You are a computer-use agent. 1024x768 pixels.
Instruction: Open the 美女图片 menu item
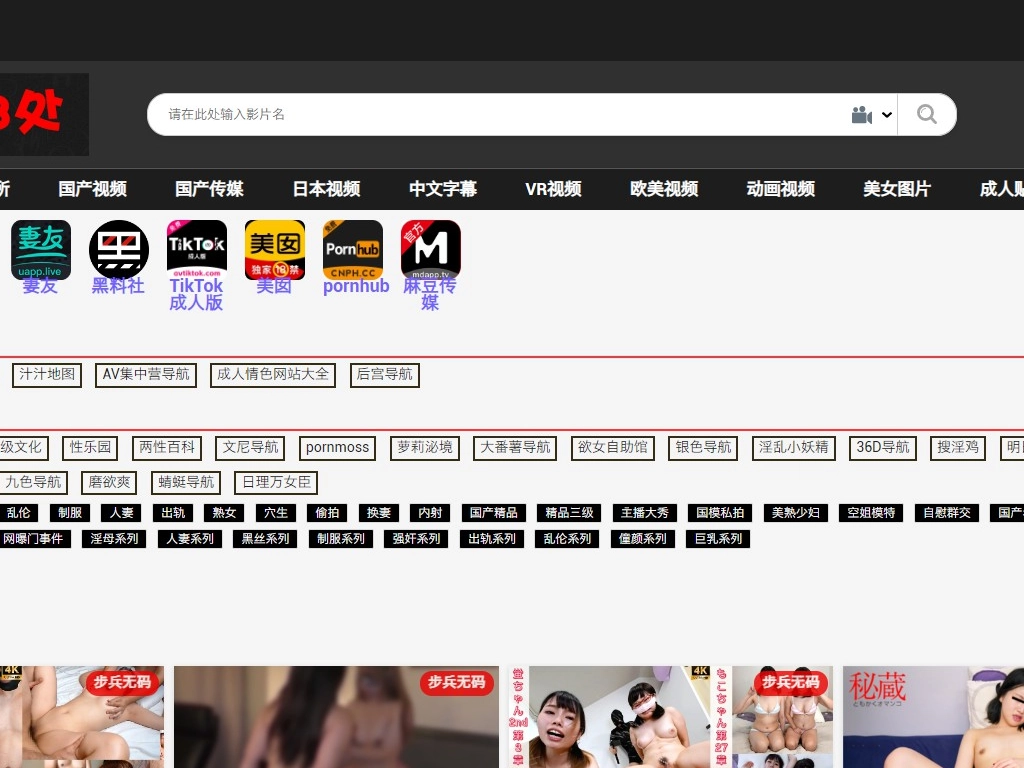pos(897,189)
